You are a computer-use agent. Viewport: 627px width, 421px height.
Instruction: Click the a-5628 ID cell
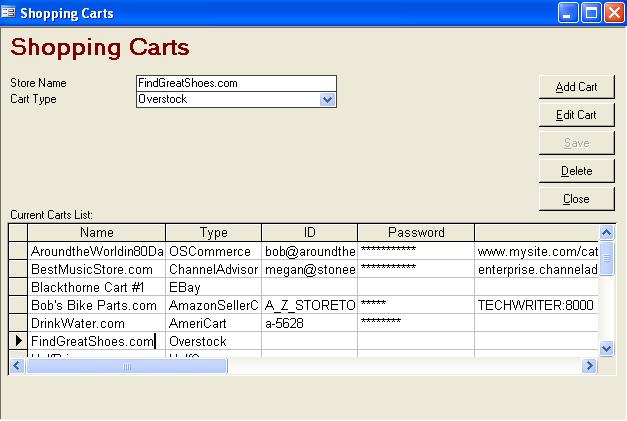pos(310,323)
